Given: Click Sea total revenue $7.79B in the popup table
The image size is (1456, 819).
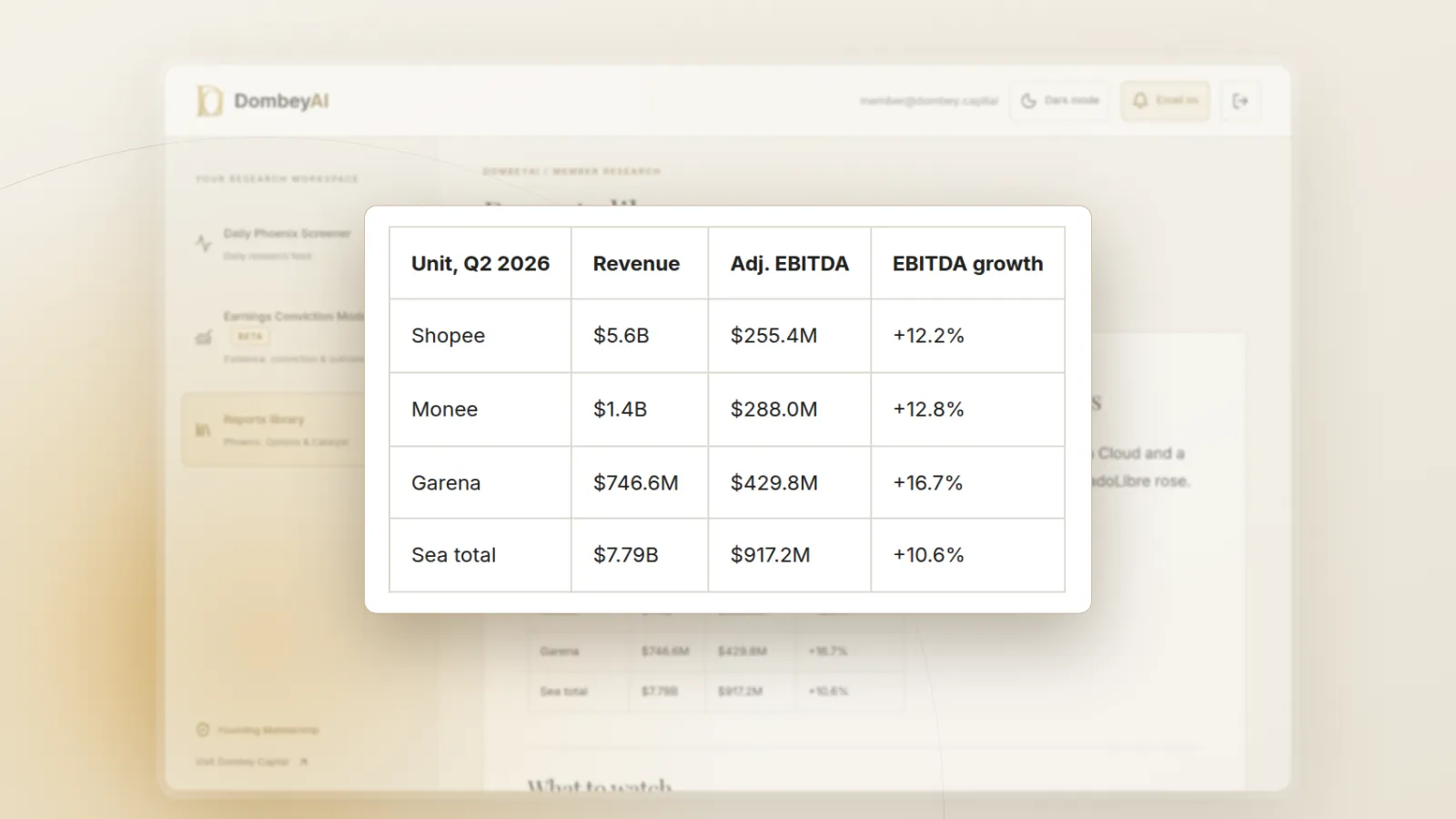Looking at the screenshot, I should 626,555.
